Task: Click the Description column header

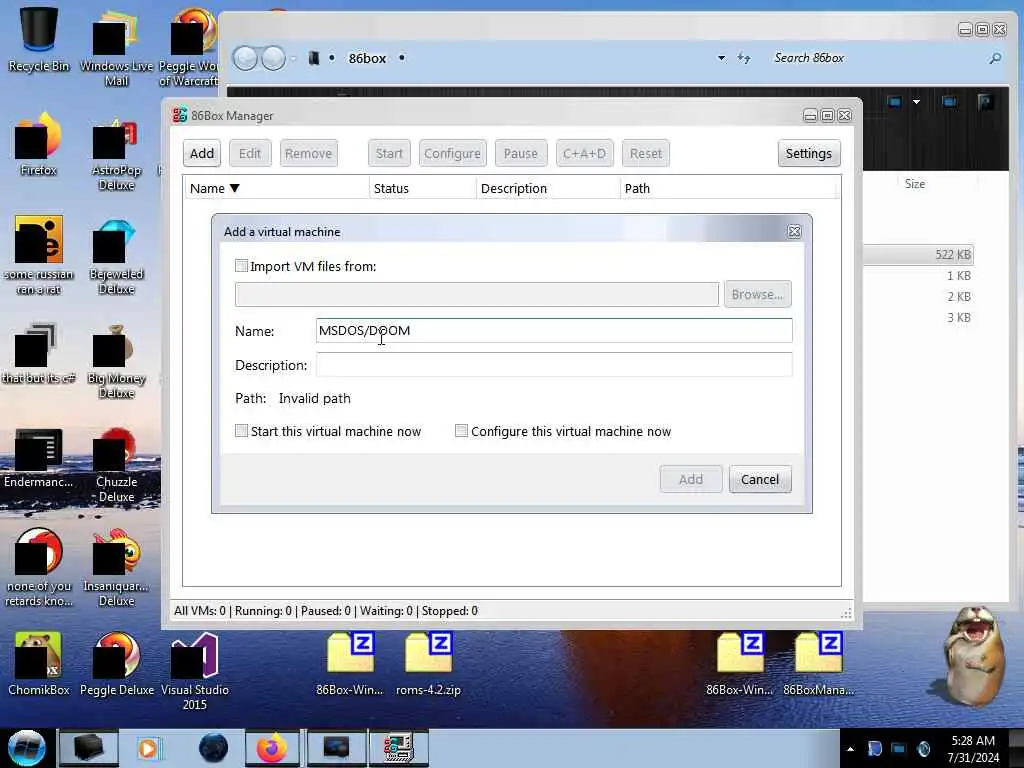Action: click(x=547, y=189)
